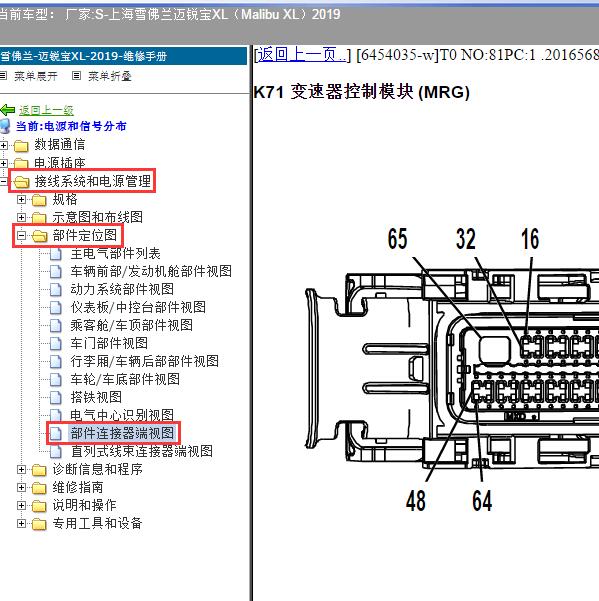Open 动力系统部件视图
The image size is (599, 601).
pyautogui.click(x=122, y=289)
